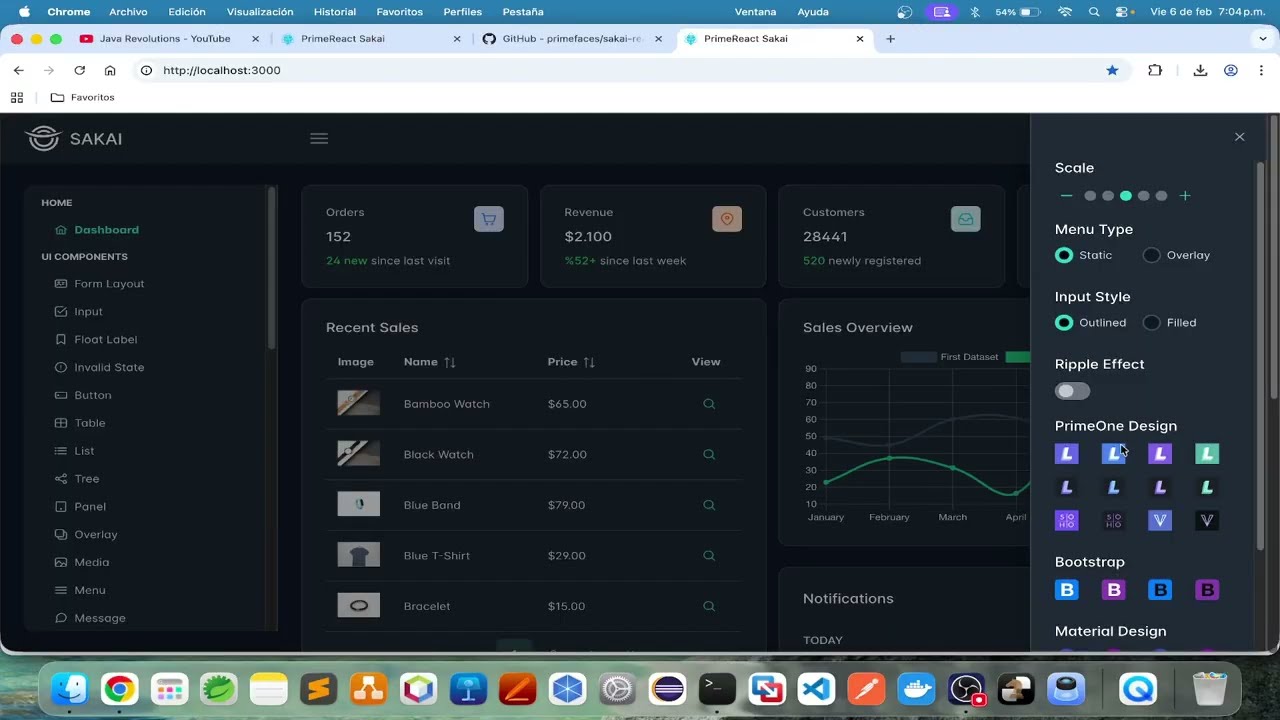
Task: Click the Sakai logo in the top bar
Action: [74, 139]
